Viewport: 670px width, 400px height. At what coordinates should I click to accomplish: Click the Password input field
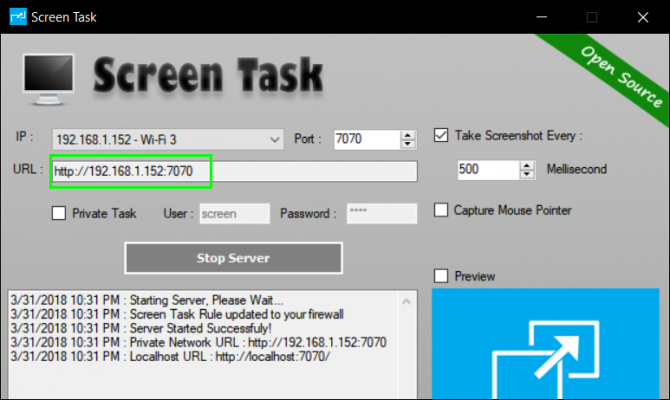click(382, 213)
